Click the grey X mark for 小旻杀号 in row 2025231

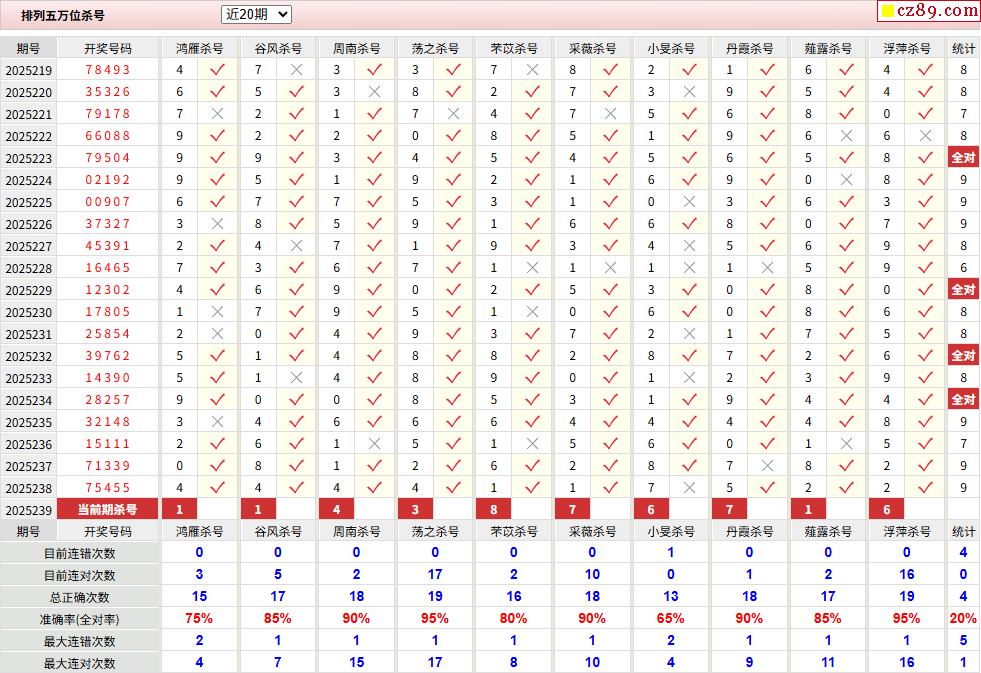(x=689, y=334)
